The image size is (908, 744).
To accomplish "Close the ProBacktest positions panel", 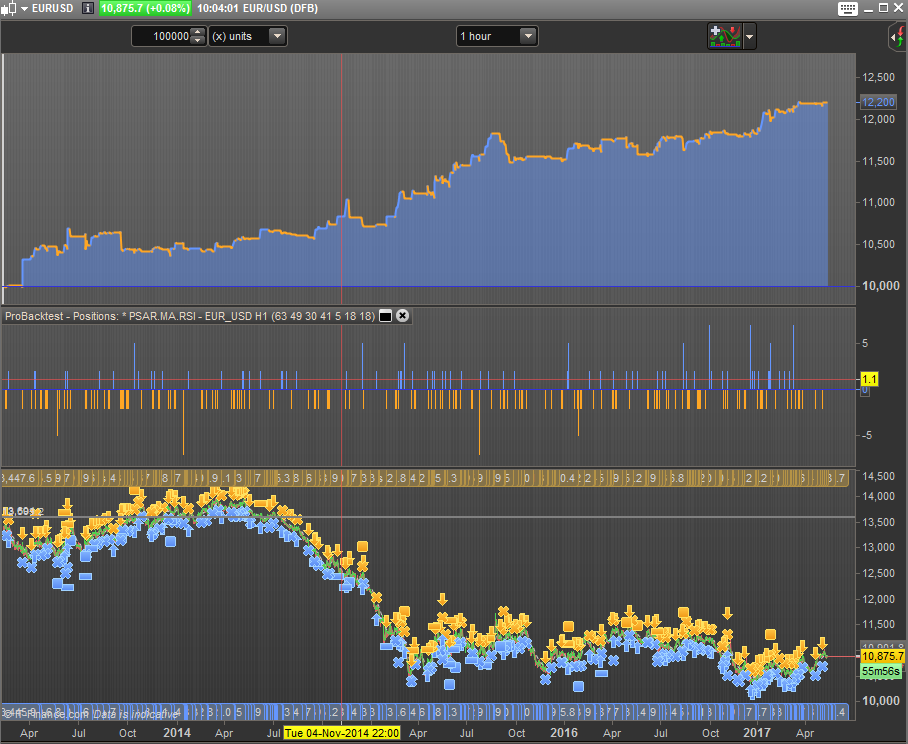I will point(403,316).
